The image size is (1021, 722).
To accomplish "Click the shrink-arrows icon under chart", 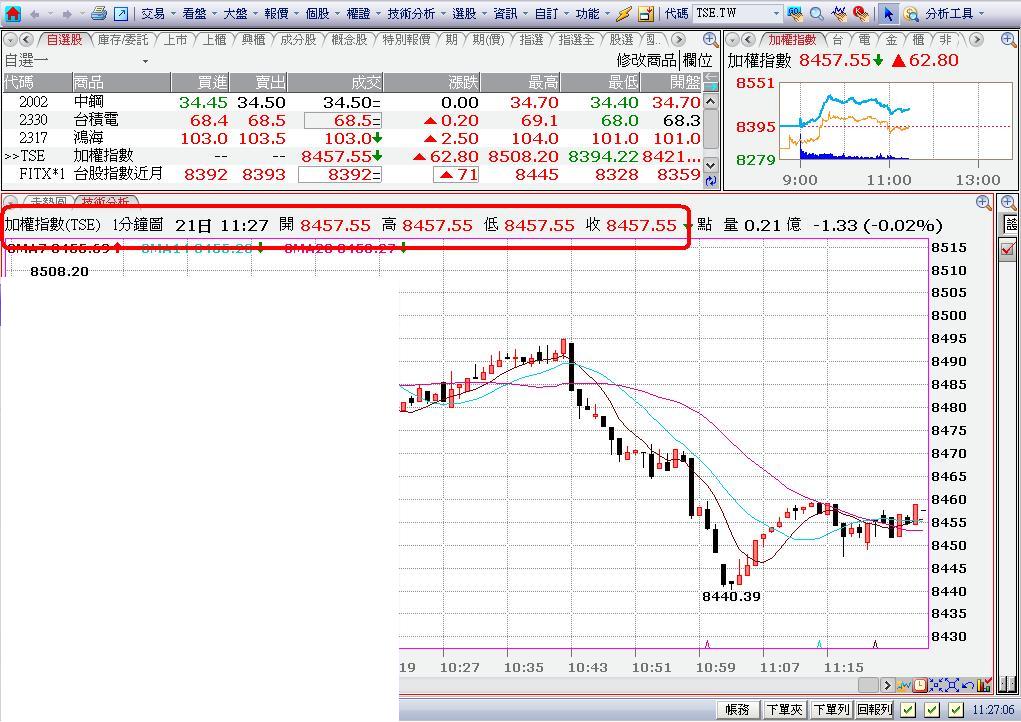I will (x=936, y=685).
